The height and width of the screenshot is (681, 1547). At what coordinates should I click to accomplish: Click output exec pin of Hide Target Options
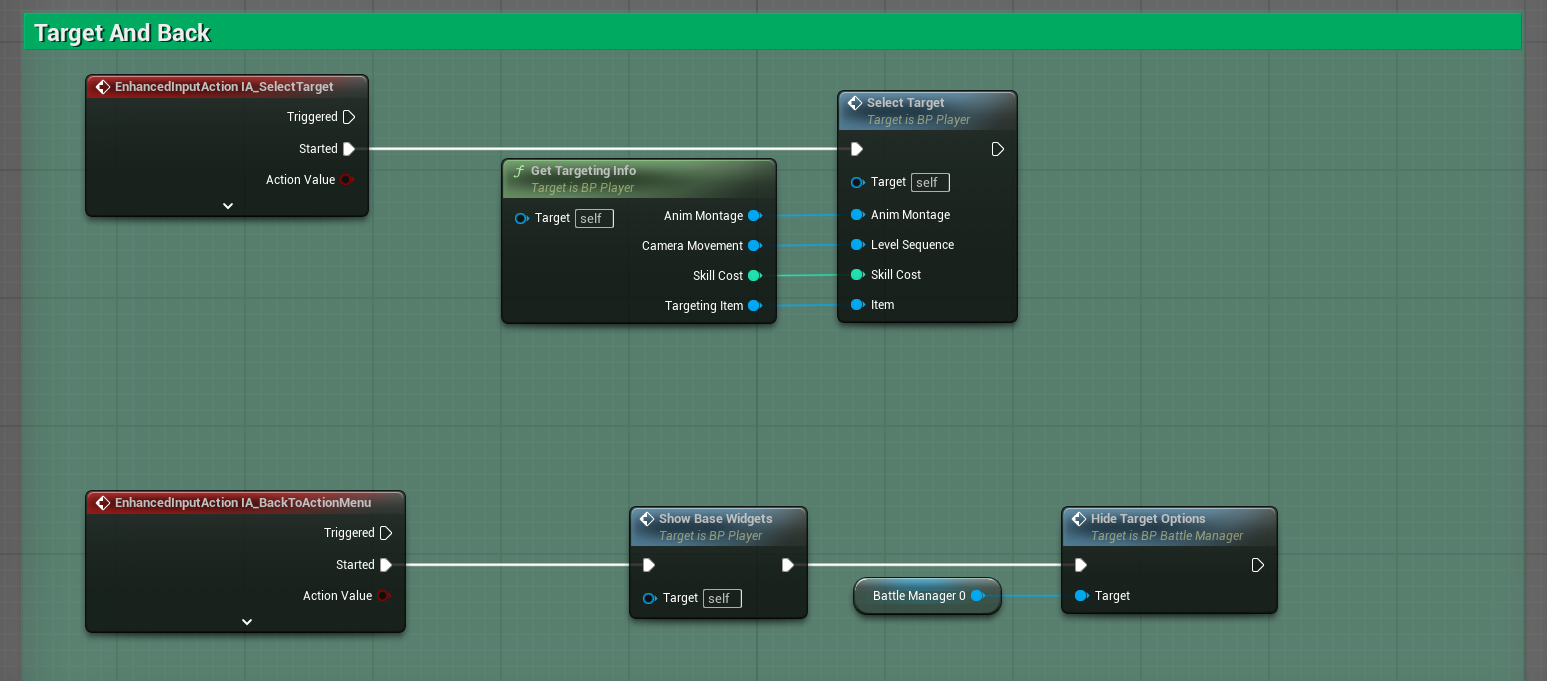pyautogui.click(x=1258, y=565)
